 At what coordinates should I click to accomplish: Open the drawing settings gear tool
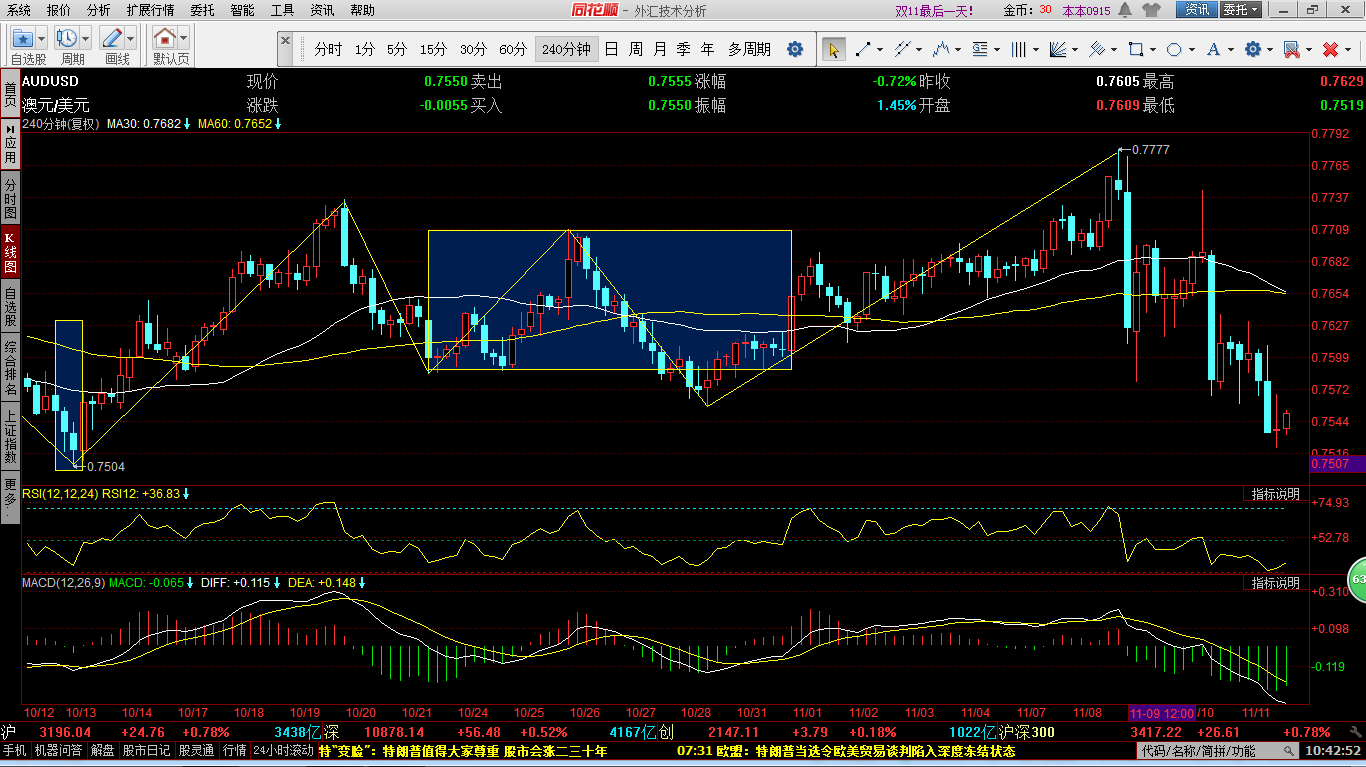point(1253,49)
